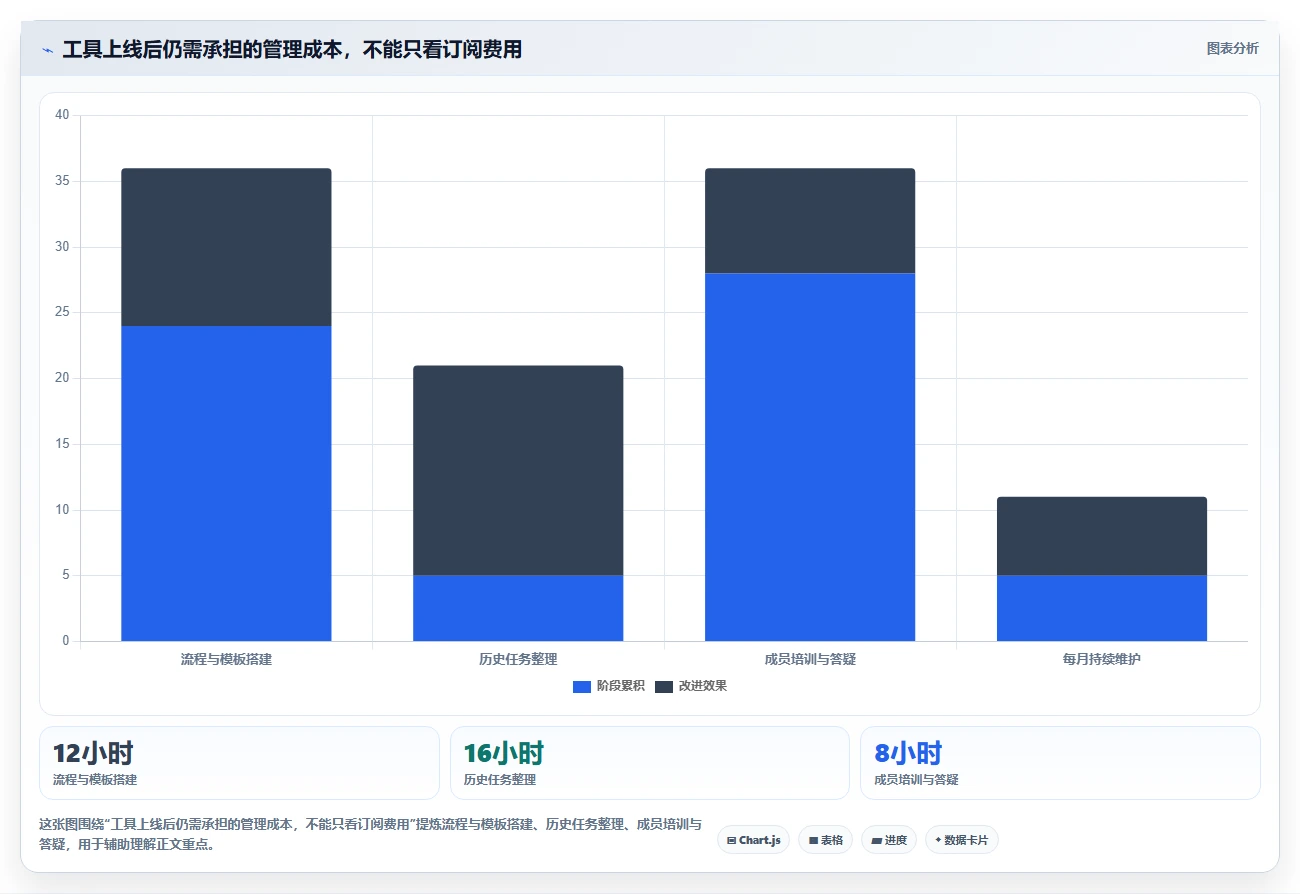This screenshot has width=1300, height=894.
Task: Click the dark bar segment for 成员培训与答疑
Action: coord(810,220)
